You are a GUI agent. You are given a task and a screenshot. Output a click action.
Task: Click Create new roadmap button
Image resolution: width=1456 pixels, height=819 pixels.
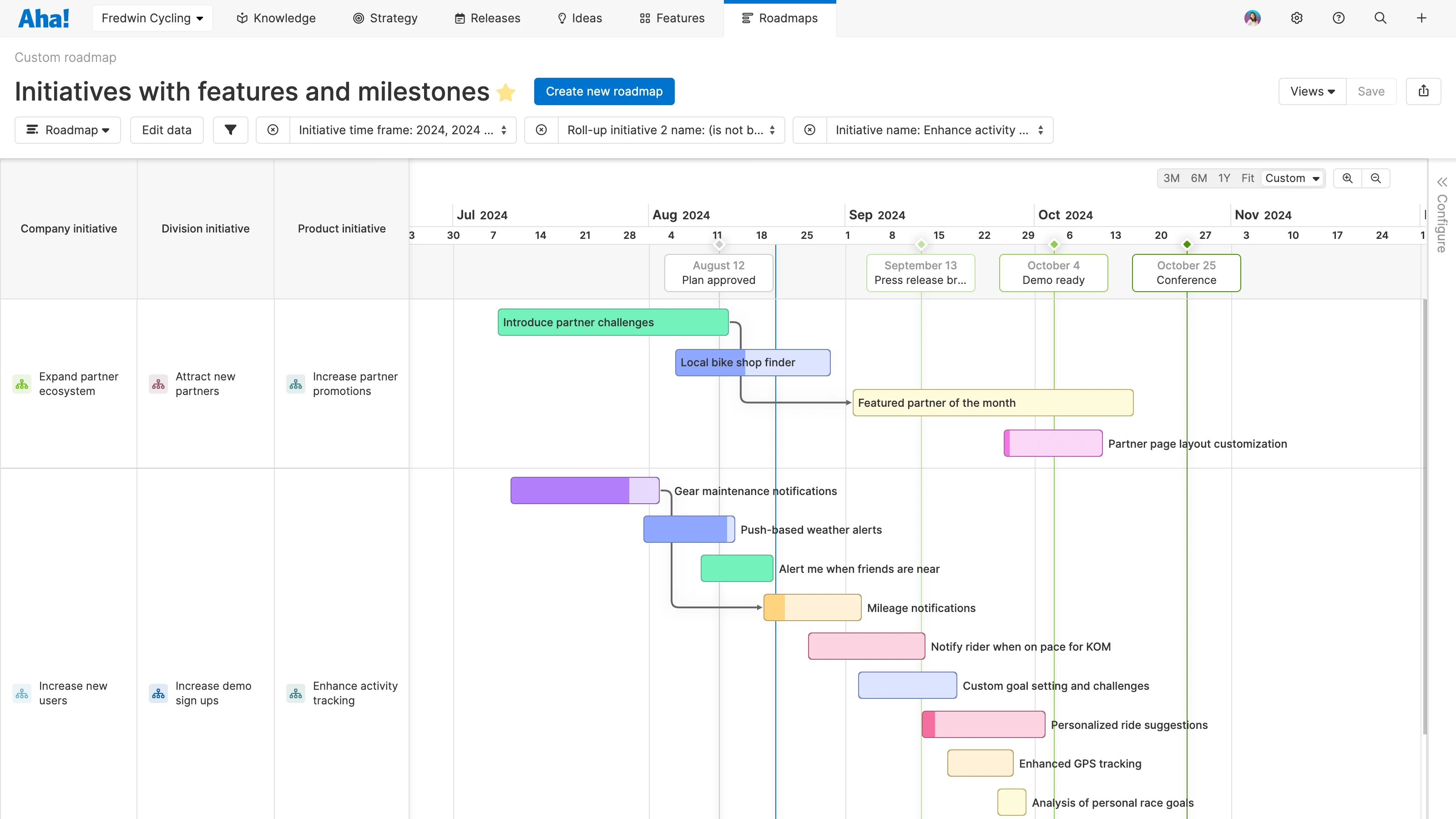pyautogui.click(x=604, y=91)
